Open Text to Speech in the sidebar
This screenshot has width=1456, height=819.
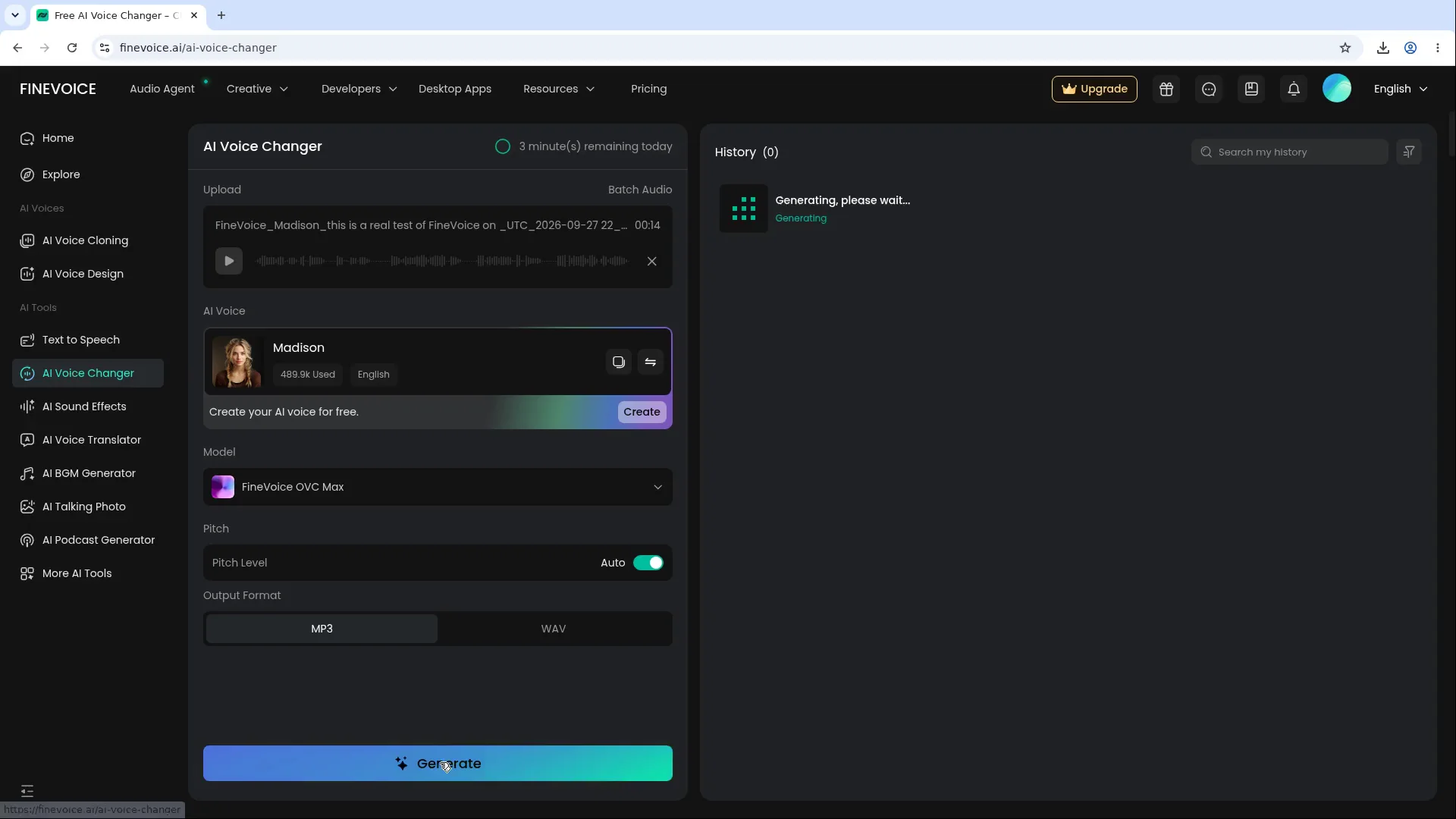point(88,340)
